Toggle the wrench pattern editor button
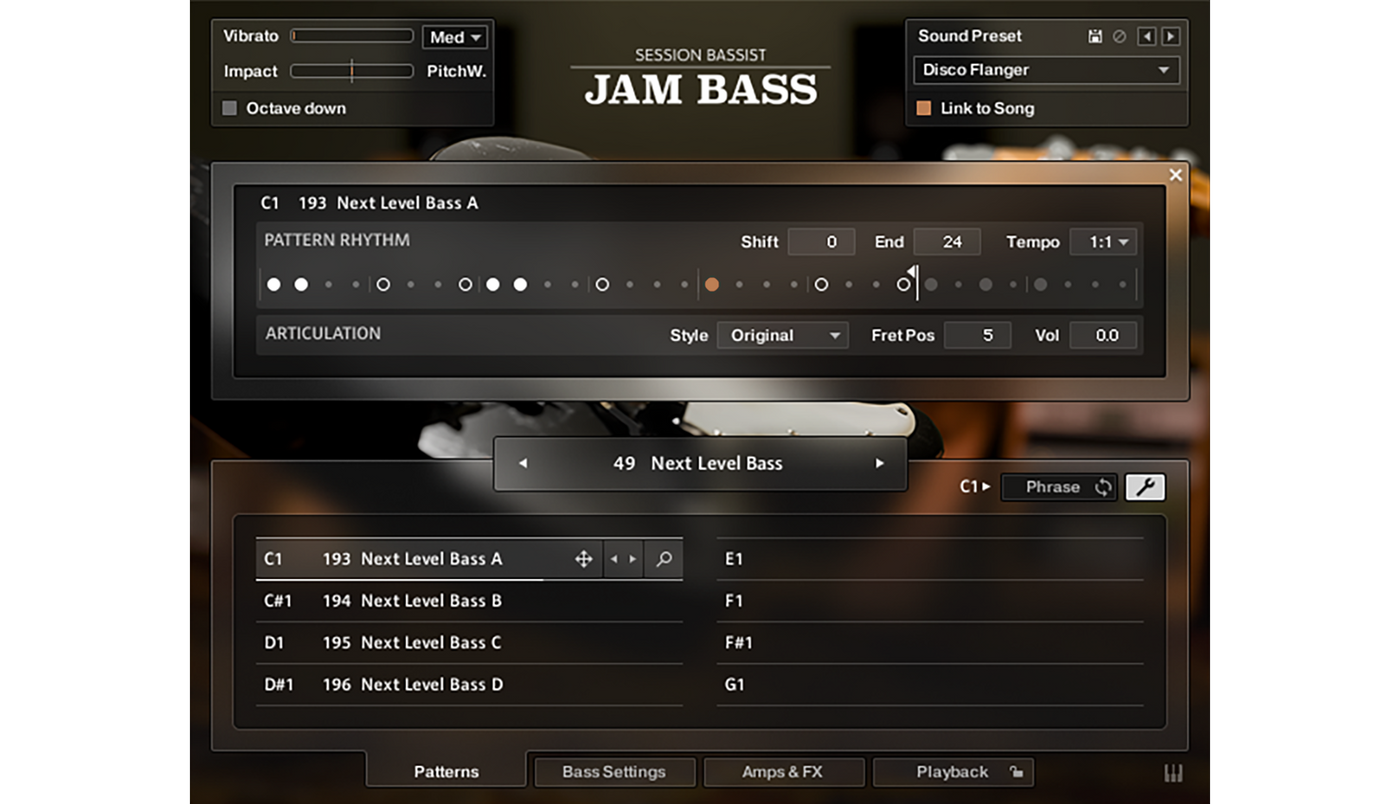The height and width of the screenshot is (804, 1400). tap(1145, 487)
